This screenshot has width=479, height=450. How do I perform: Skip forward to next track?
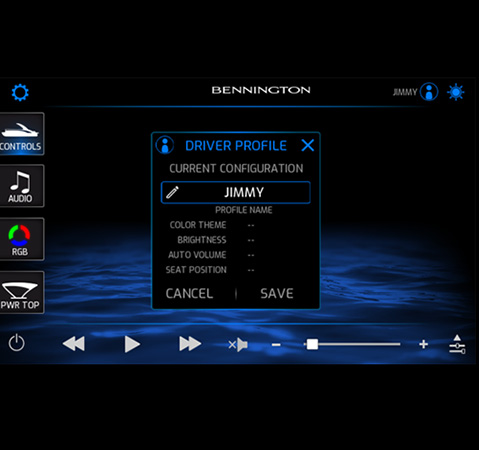[190, 344]
